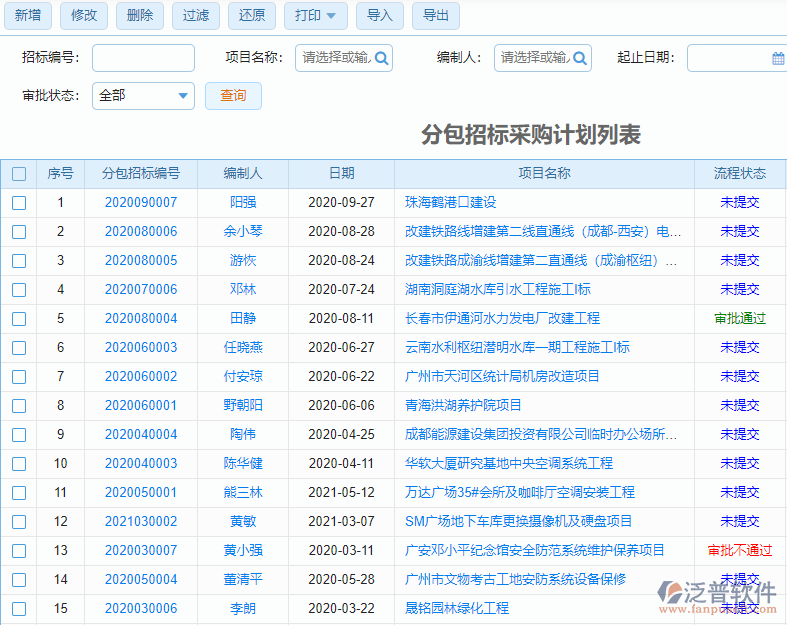
Task: Tick the checkbox for row 13 黄小强
Action: point(19,551)
